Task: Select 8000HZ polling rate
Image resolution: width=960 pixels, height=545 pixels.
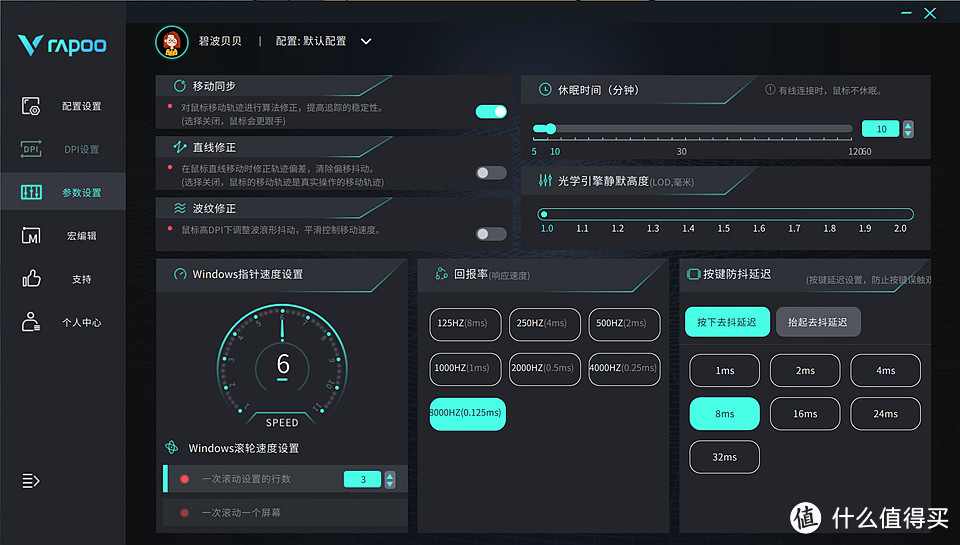Action: (467, 413)
